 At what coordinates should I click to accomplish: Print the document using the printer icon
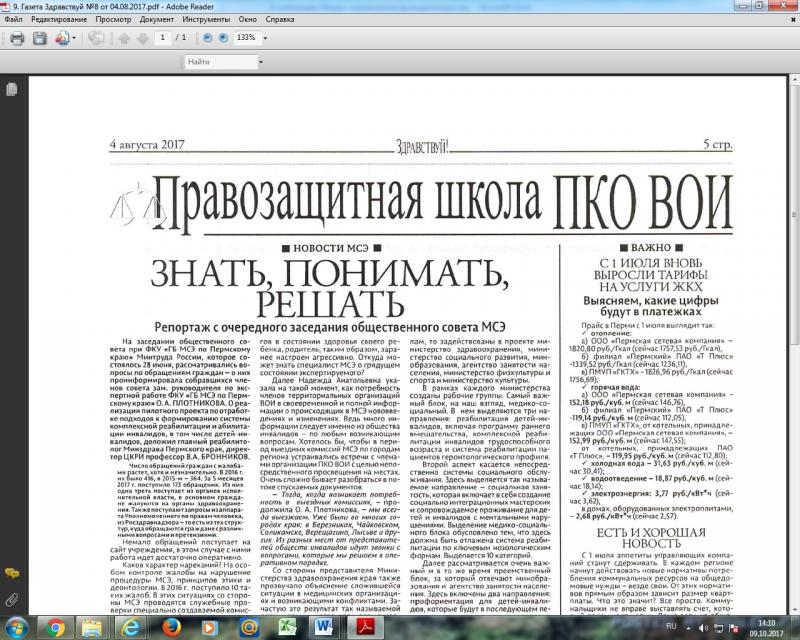click(17, 38)
